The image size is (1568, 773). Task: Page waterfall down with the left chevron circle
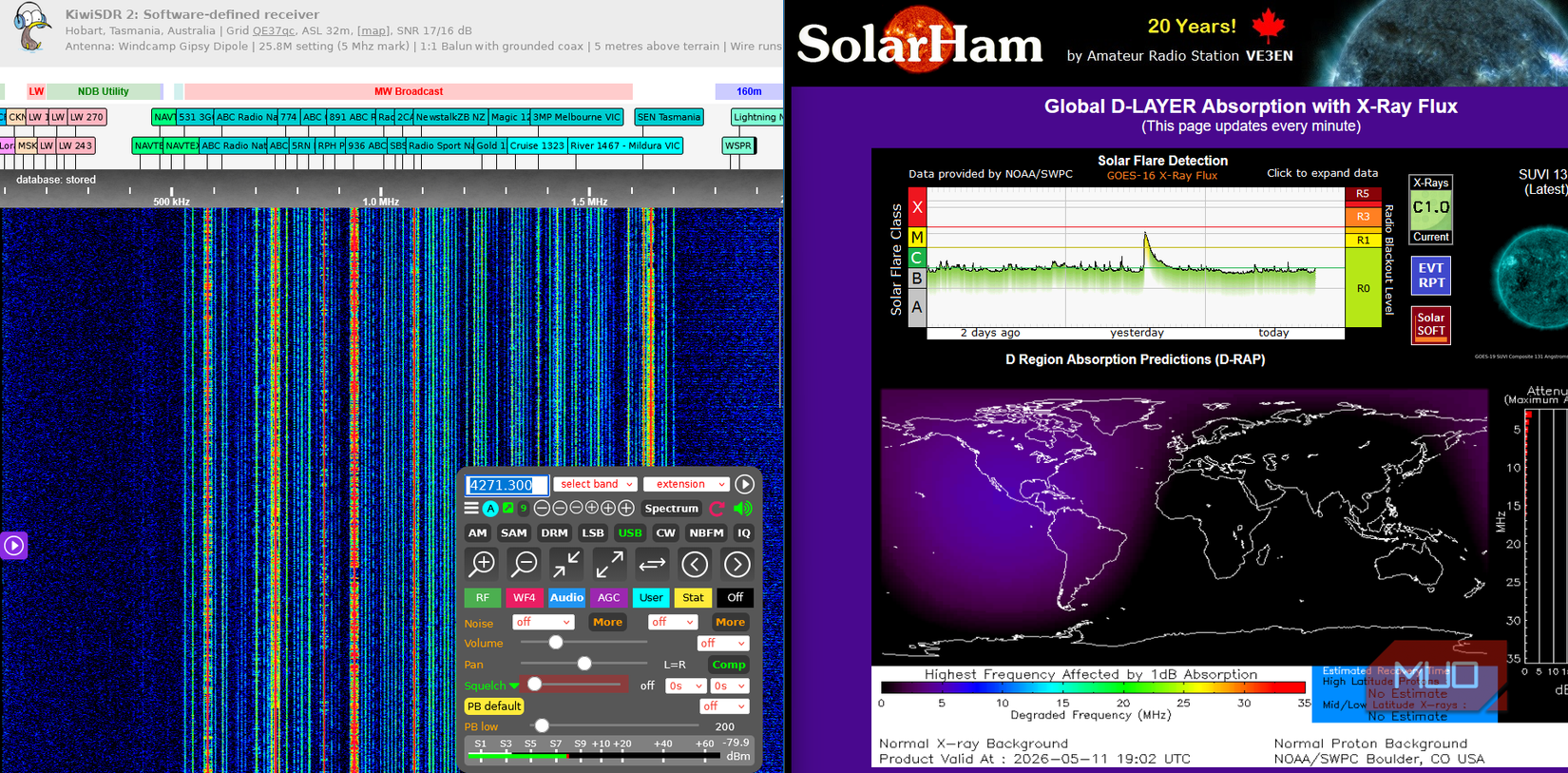[695, 564]
